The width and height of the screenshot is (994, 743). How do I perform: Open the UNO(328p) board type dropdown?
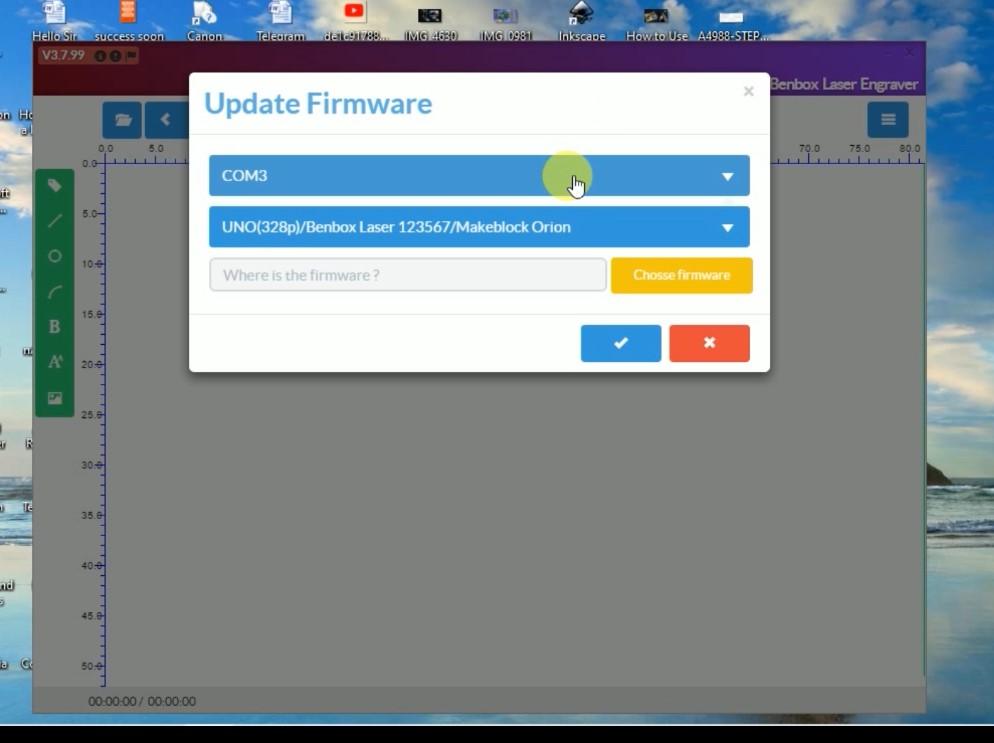(479, 227)
